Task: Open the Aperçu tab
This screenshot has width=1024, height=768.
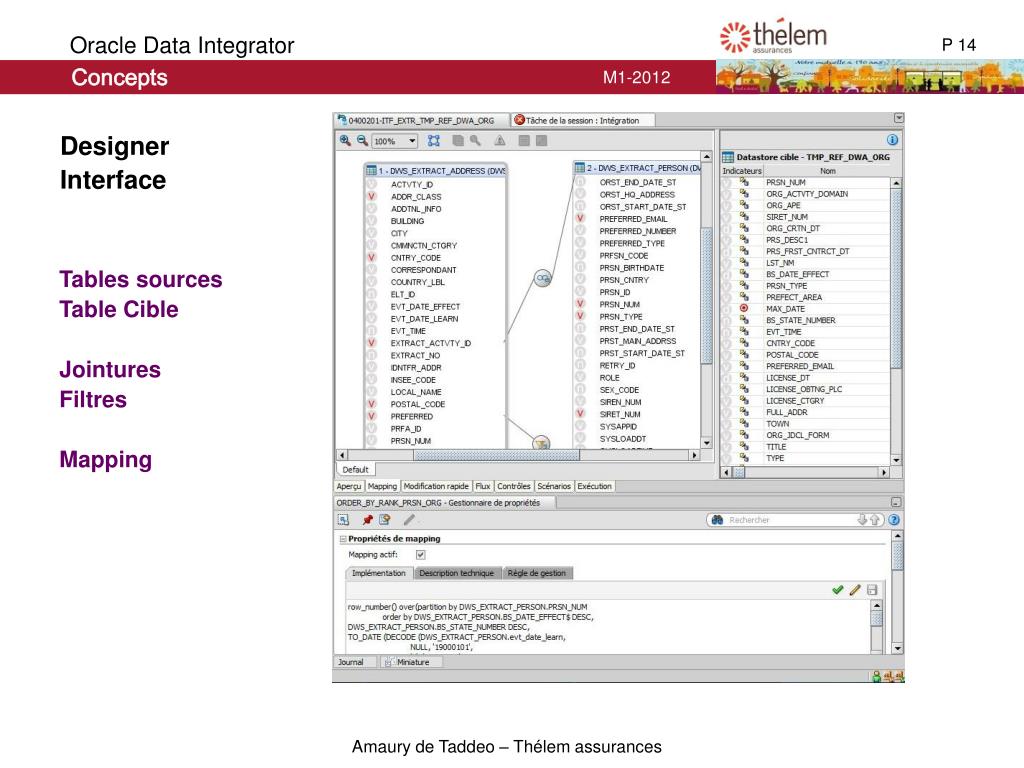Action: (349, 487)
